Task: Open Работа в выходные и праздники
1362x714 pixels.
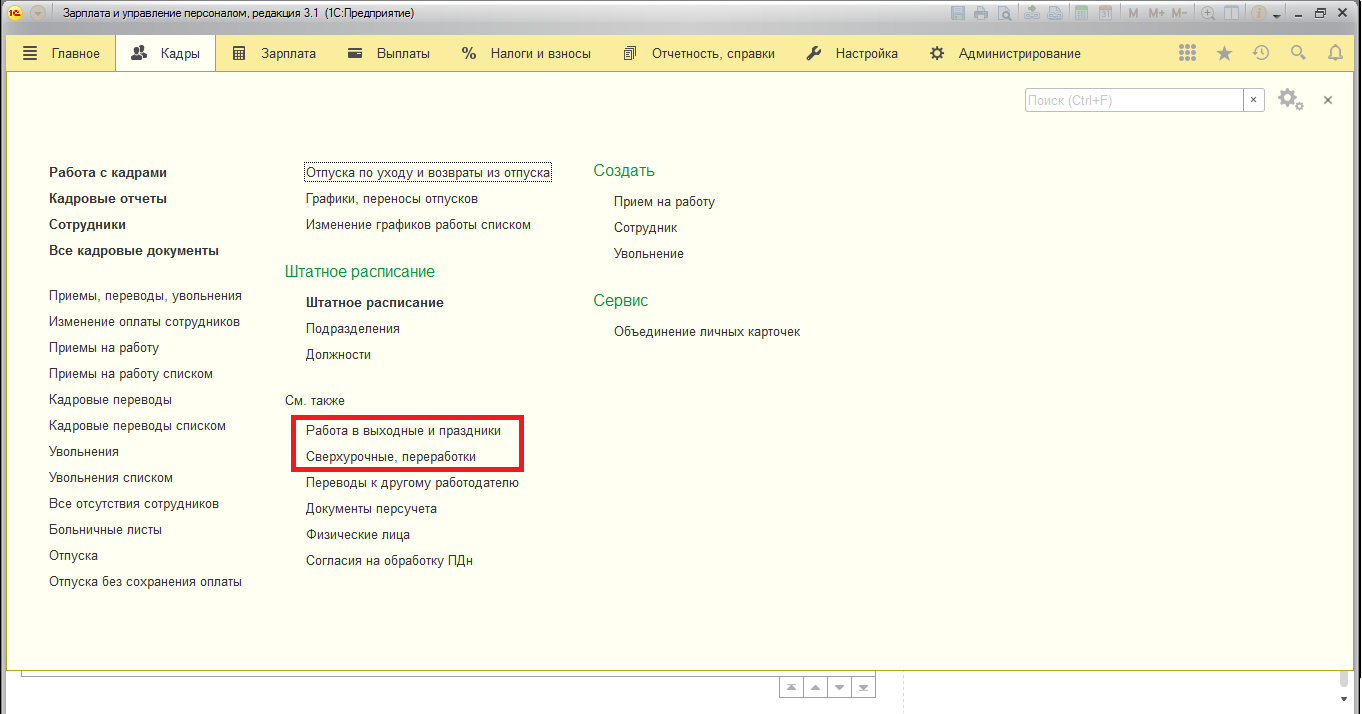Action: (x=403, y=430)
